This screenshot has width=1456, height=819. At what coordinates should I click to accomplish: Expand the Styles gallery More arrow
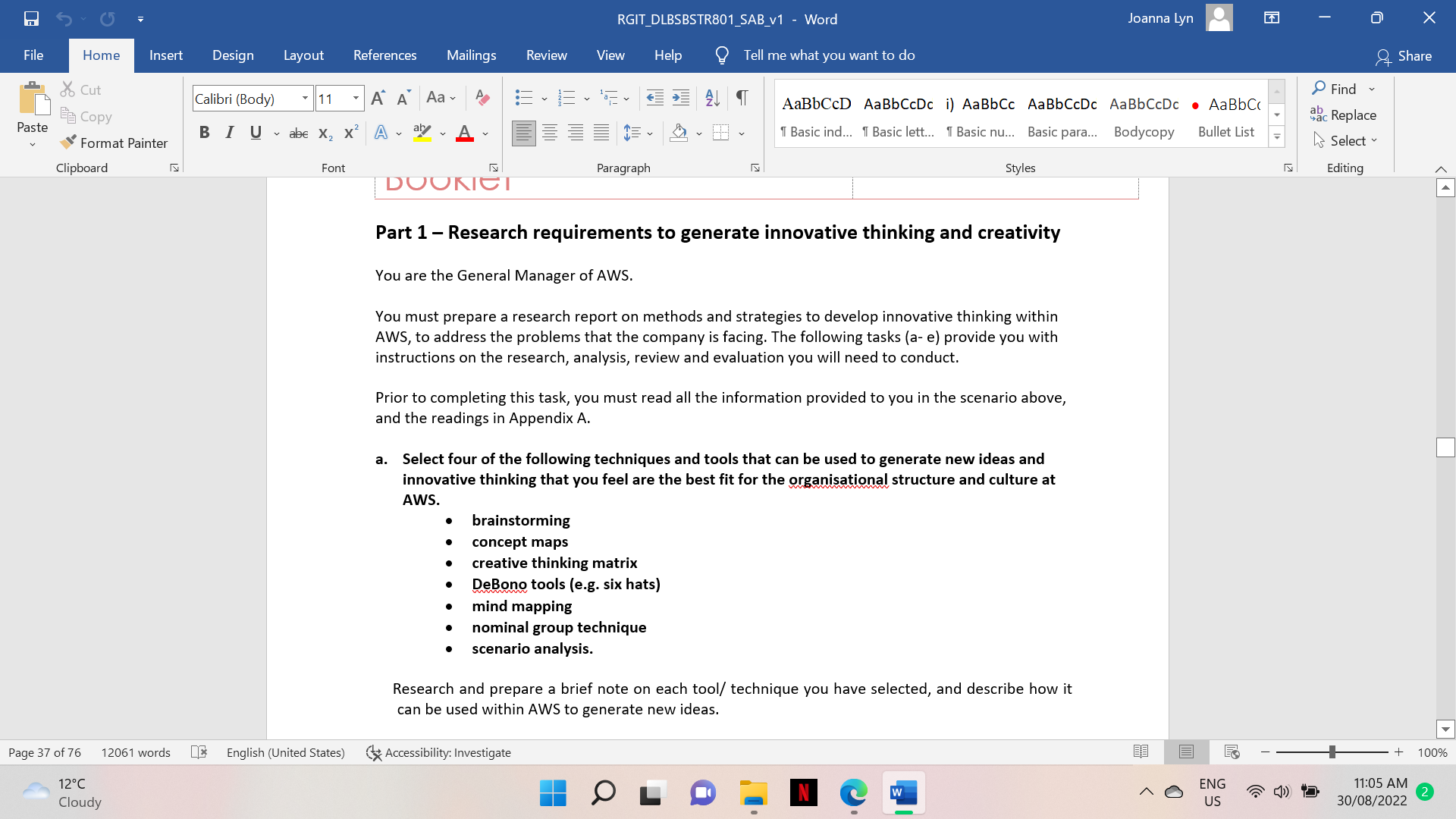[x=1277, y=138]
